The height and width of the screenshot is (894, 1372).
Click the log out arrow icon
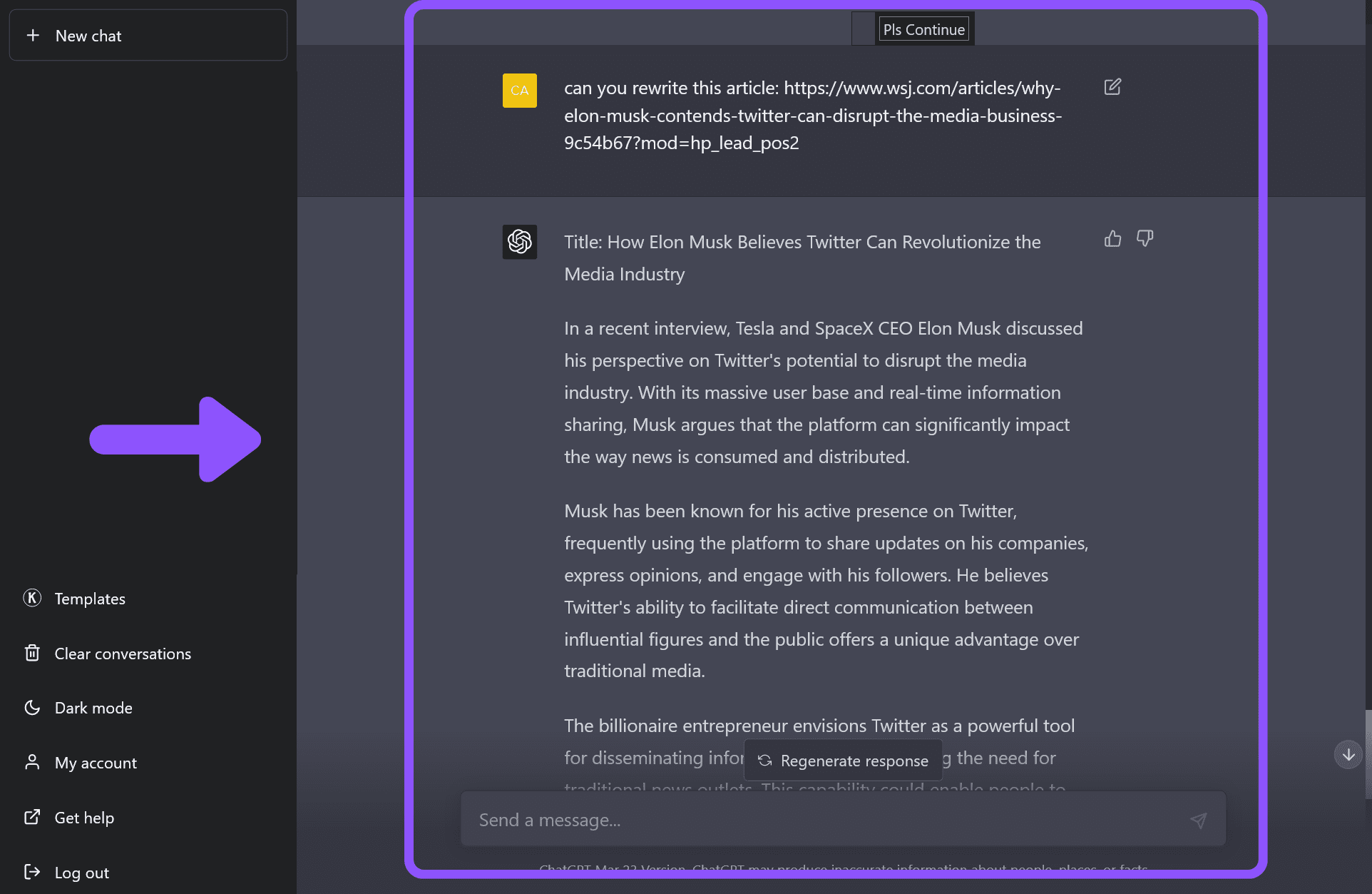click(32, 872)
